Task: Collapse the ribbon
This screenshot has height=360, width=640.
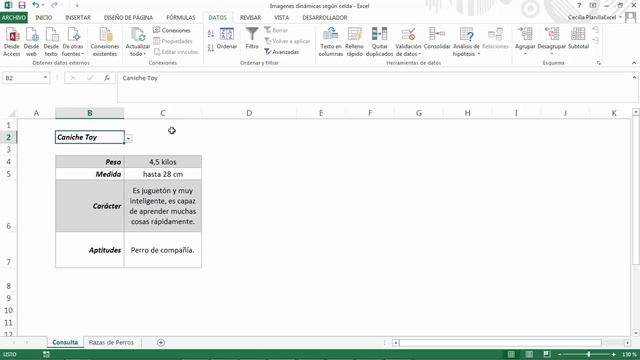Action: (x=634, y=63)
